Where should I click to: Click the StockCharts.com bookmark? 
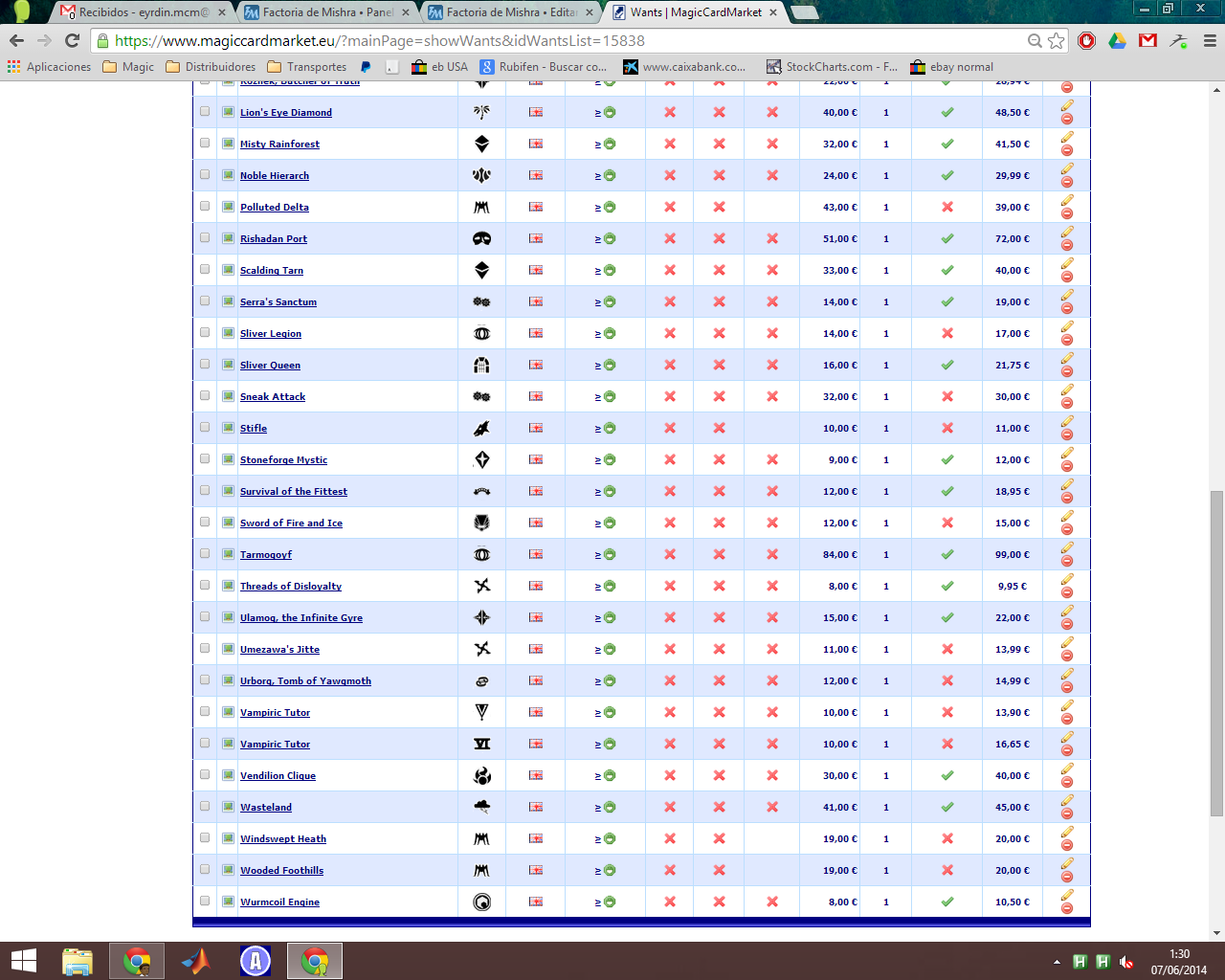click(x=832, y=67)
